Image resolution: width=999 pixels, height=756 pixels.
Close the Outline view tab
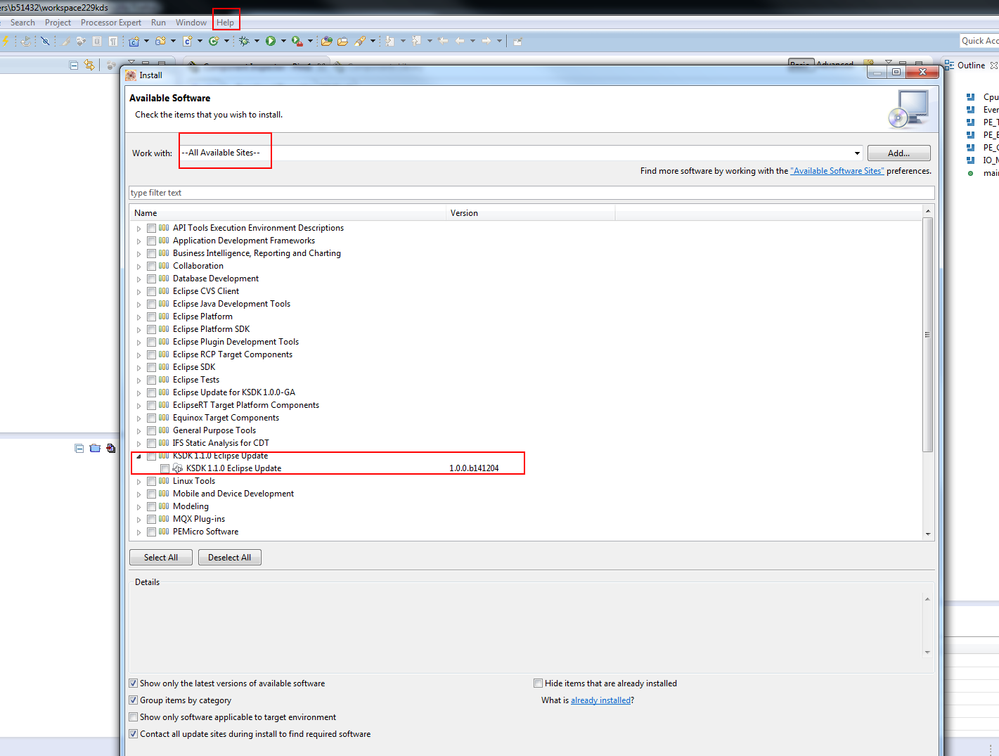point(993,65)
